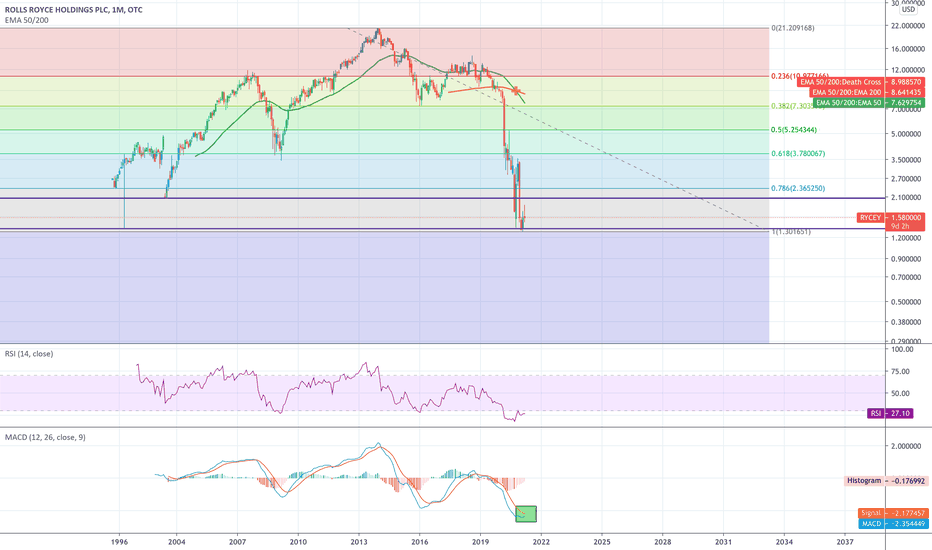This screenshot has height=550, width=932.
Task: Click the Histogram value tag -0.176992
Action: (886, 480)
